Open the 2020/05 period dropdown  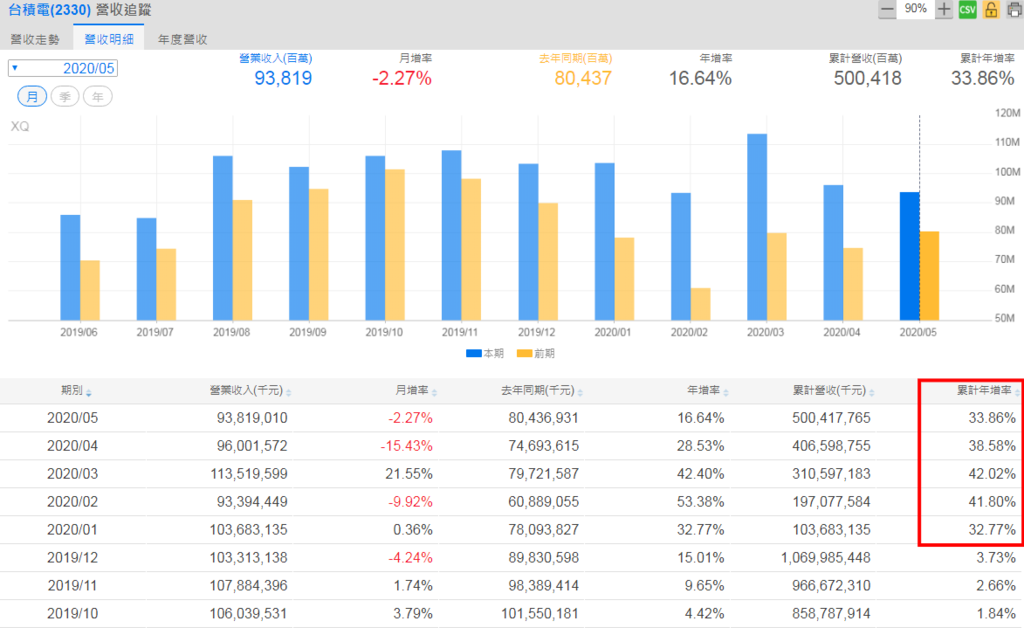63,68
